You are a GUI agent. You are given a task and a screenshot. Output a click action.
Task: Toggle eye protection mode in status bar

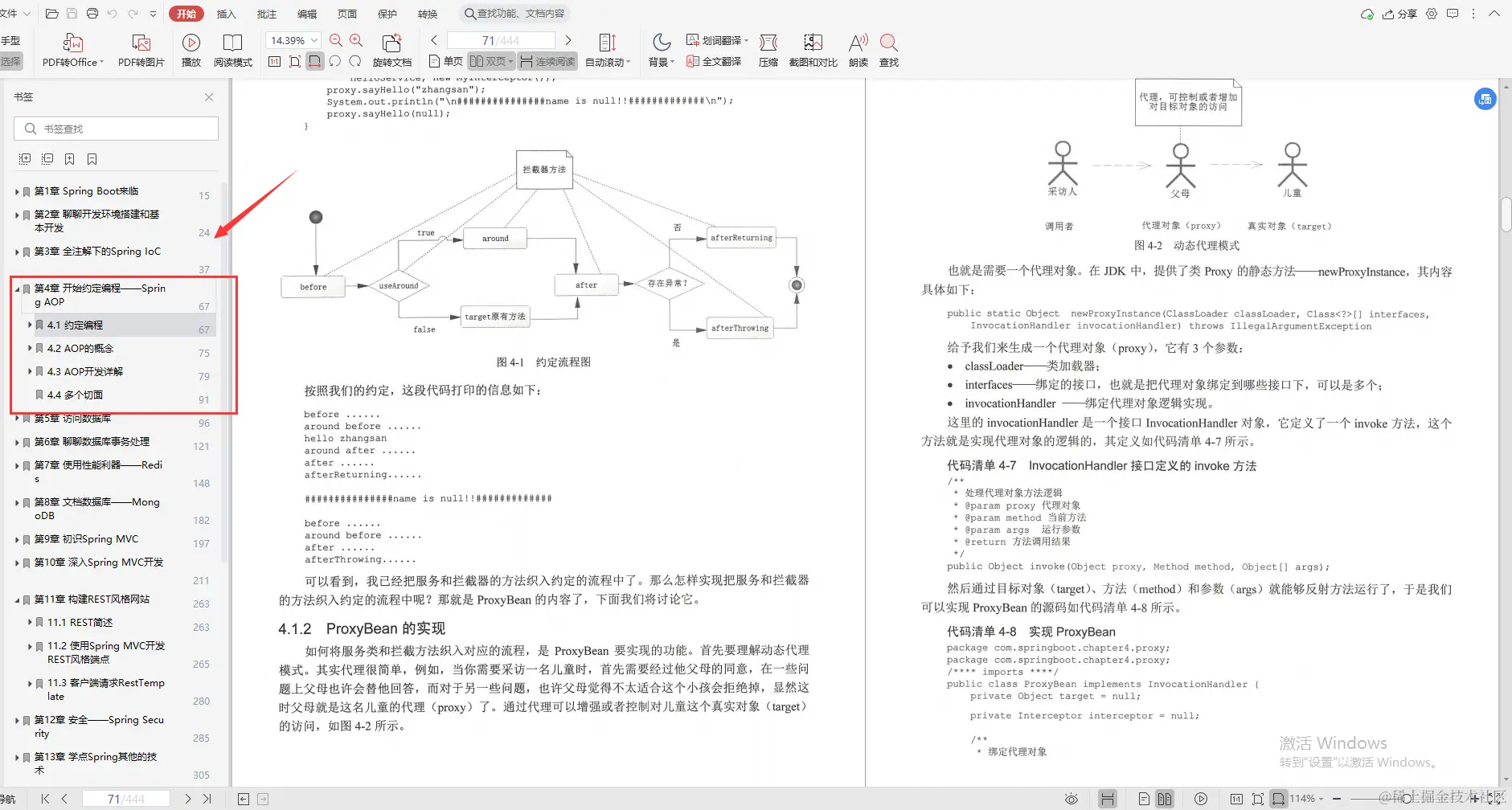1072,798
